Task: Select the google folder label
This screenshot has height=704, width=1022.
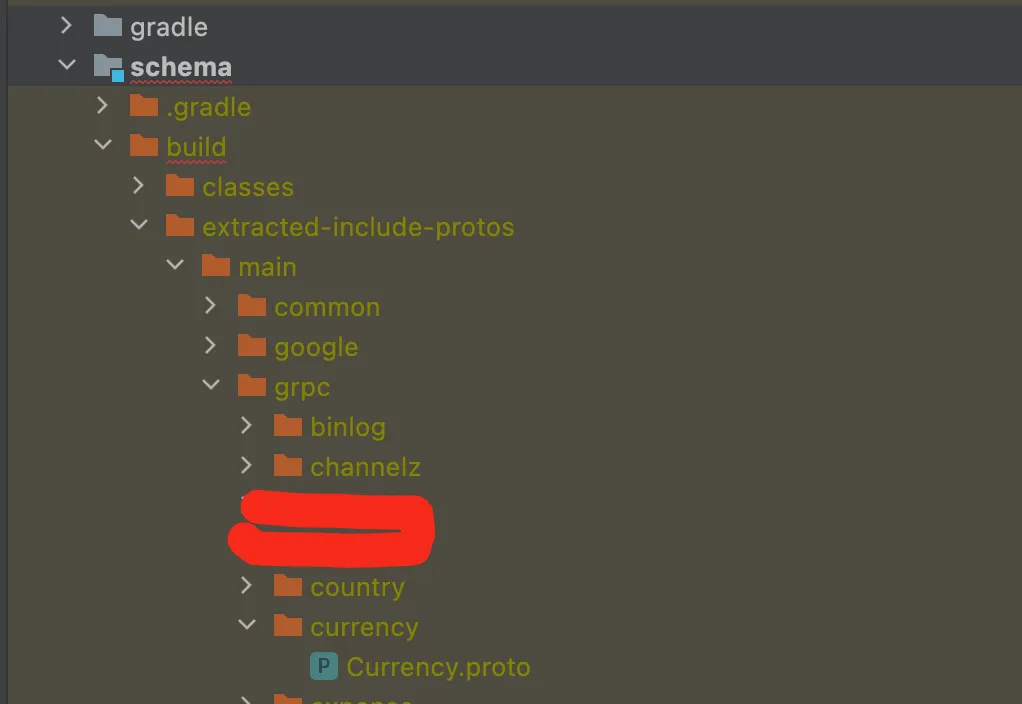Action: coord(316,347)
